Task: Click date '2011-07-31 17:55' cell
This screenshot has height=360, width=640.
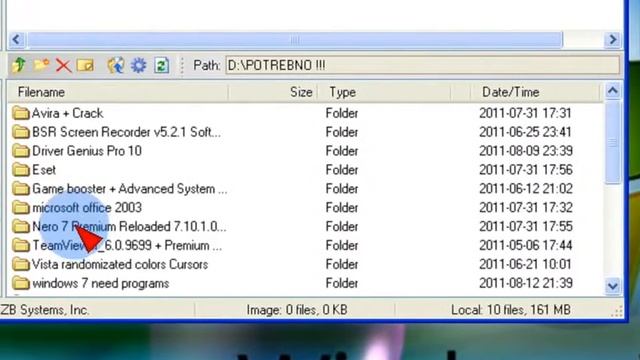Action: [526, 227]
